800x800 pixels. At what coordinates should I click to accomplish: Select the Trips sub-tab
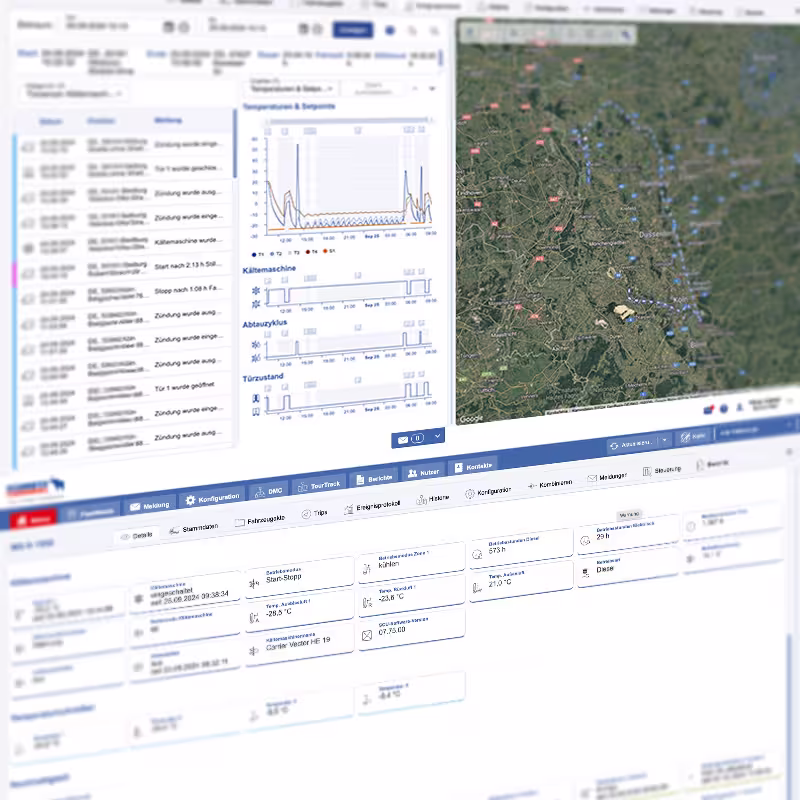[314, 513]
